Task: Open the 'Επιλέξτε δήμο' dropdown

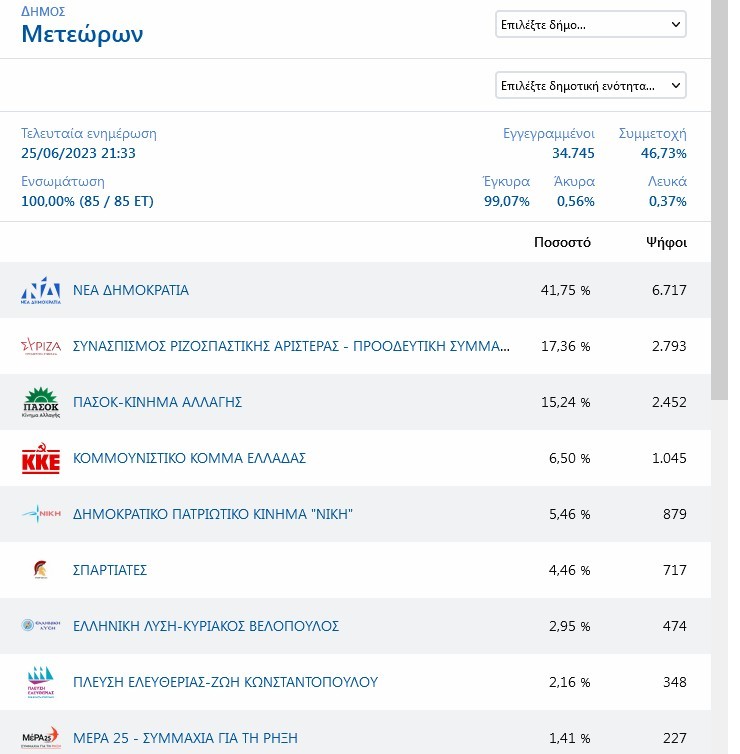Action: click(591, 24)
